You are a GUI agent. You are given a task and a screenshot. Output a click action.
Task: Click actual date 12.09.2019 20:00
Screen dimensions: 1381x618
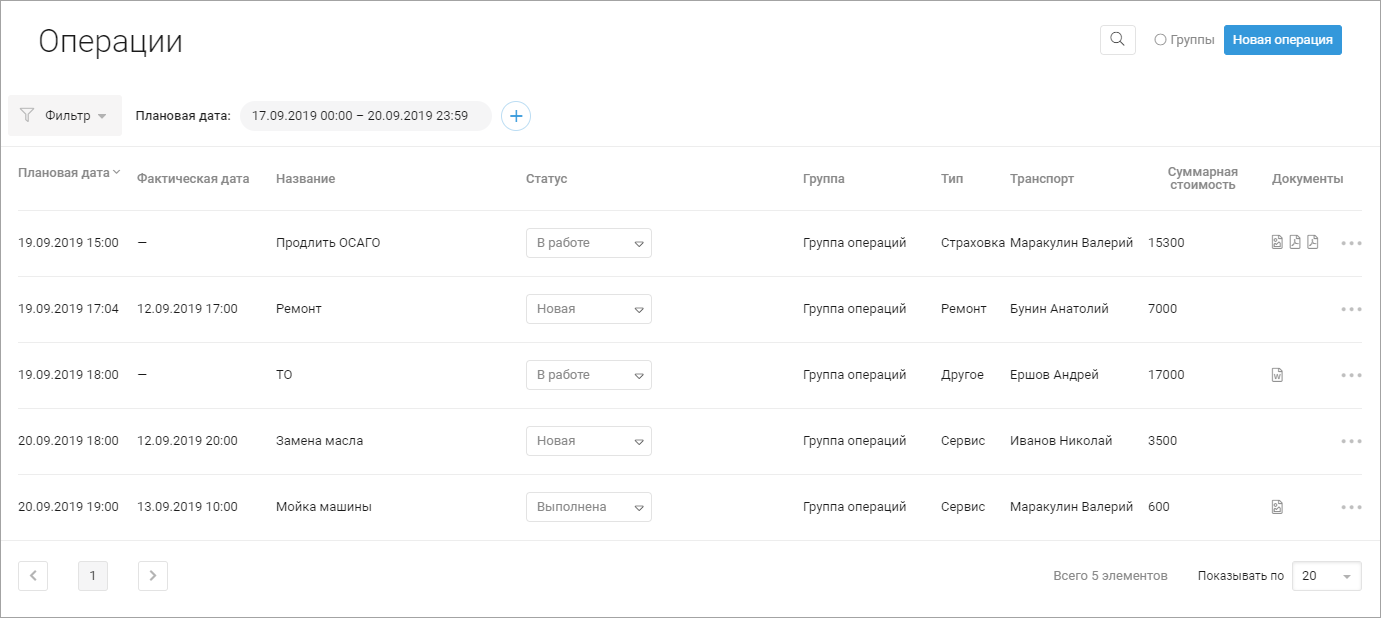(x=187, y=441)
